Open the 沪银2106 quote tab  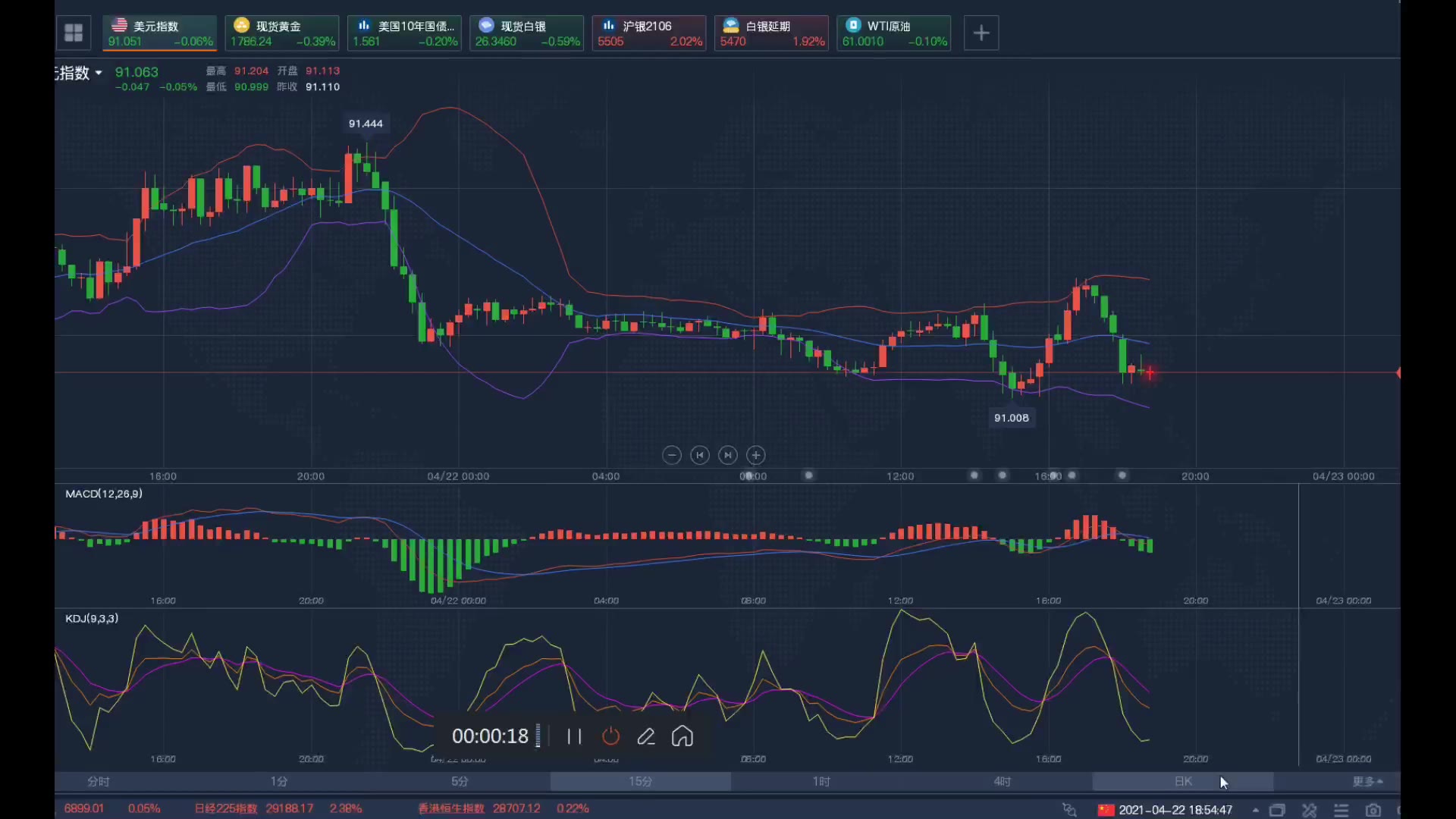(x=649, y=33)
